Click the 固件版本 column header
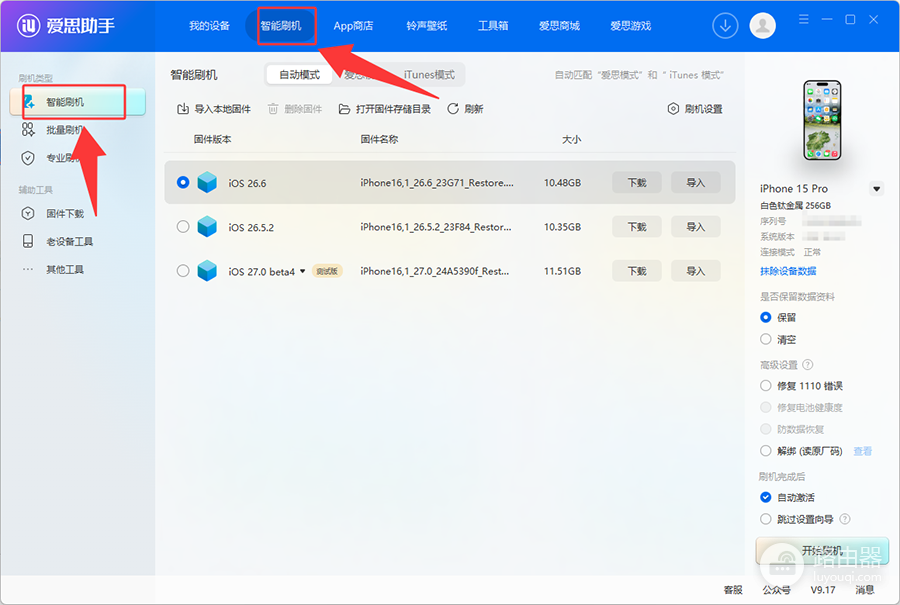 [212, 139]
